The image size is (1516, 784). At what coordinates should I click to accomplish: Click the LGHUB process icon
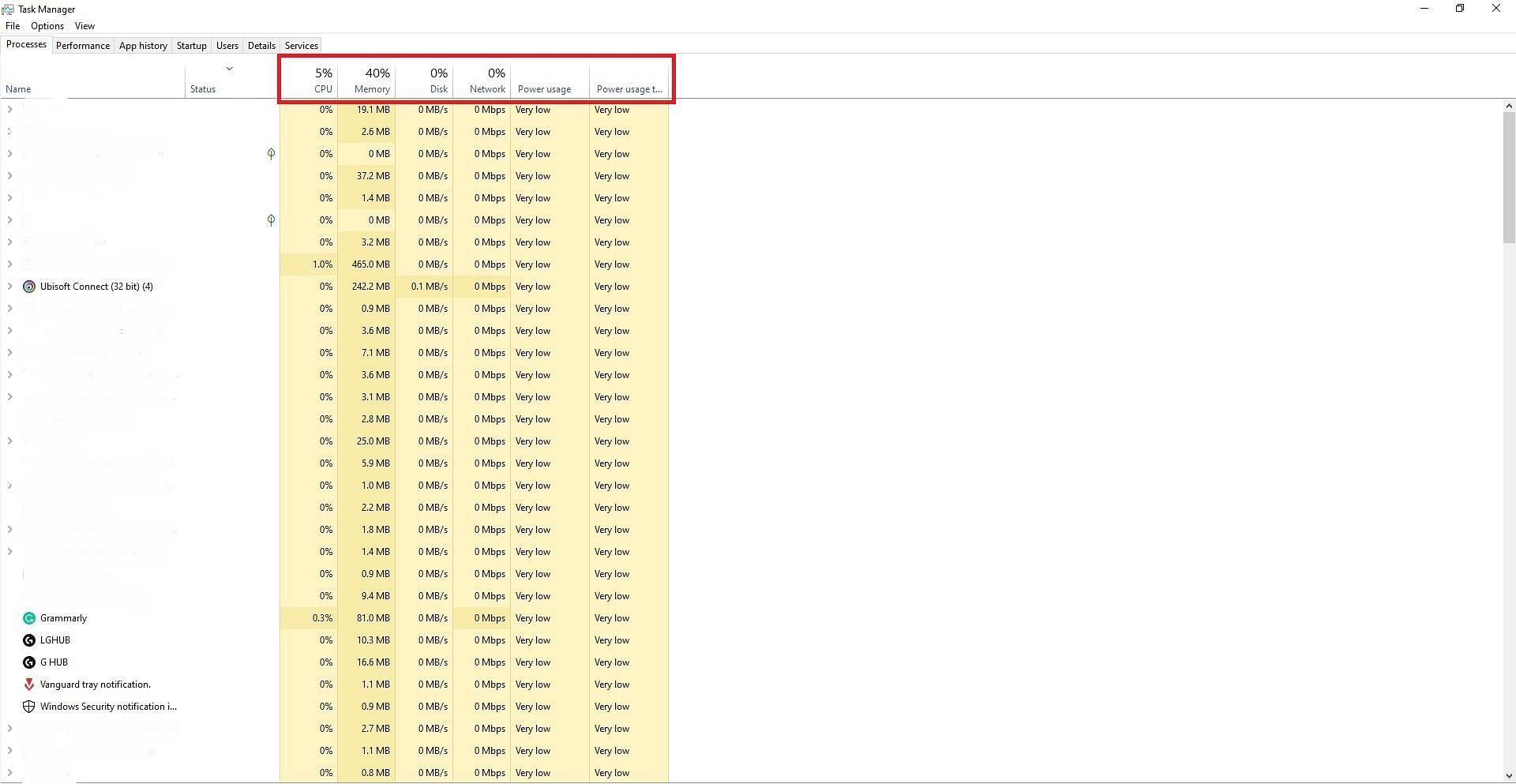[29, 640]
